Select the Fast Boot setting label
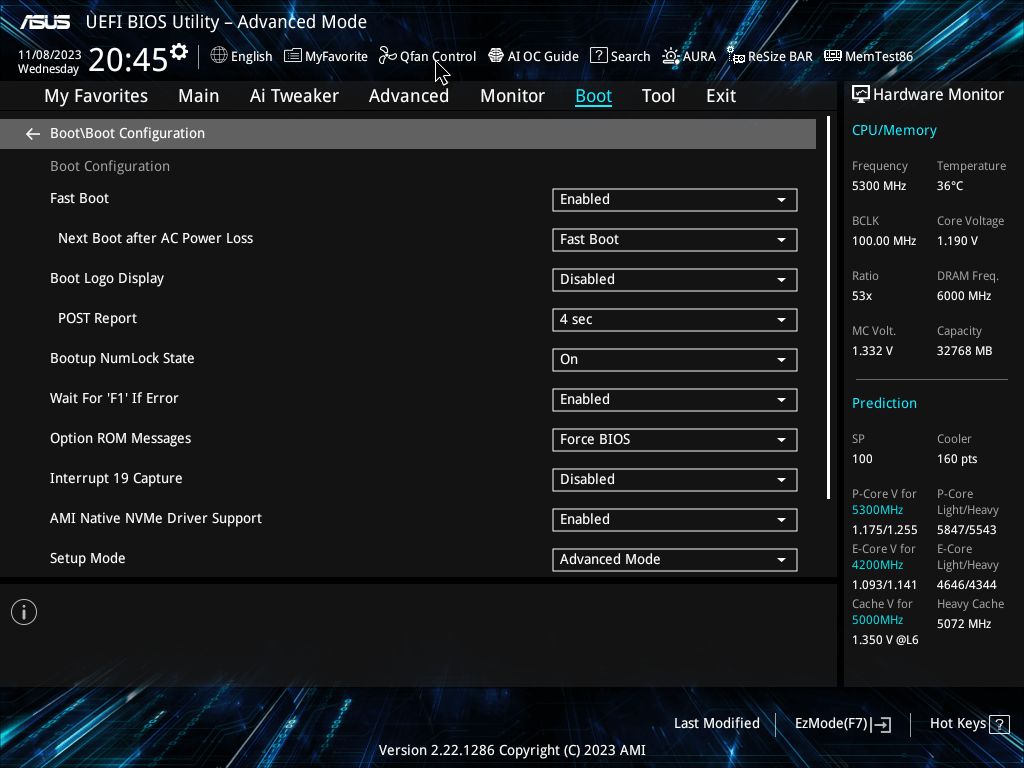 [79, 199]
